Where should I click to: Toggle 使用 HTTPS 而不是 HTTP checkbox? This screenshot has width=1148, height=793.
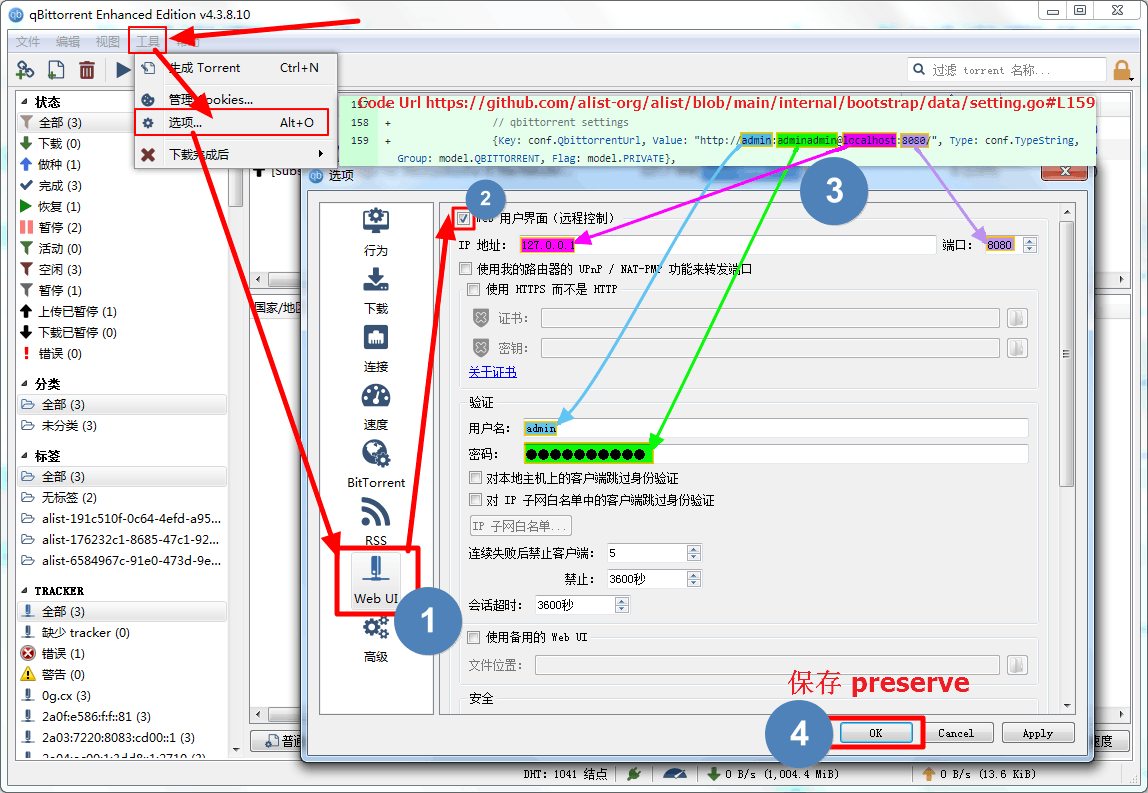pyautogui.click(x=474, y=290)
